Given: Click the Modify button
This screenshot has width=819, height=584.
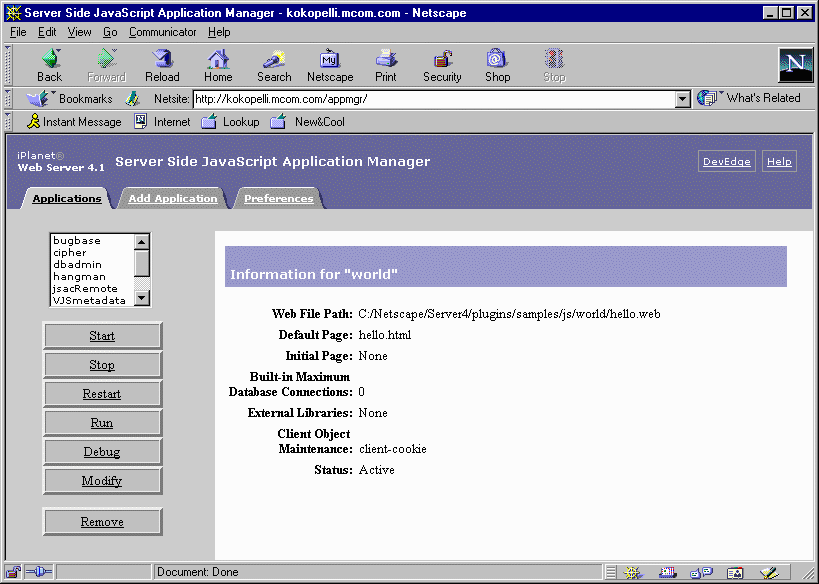Looking at the screenshot, I should click(x=102, y=481).
